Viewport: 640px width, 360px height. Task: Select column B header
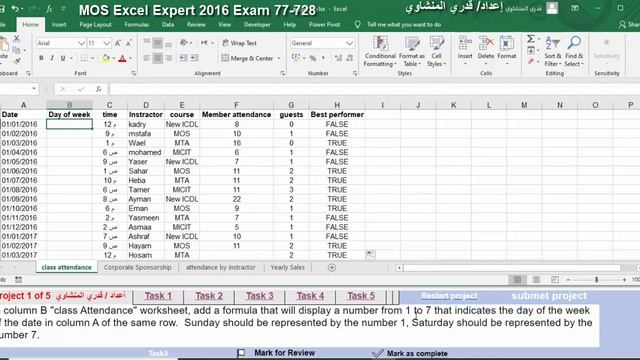click(x=69, y=105)
